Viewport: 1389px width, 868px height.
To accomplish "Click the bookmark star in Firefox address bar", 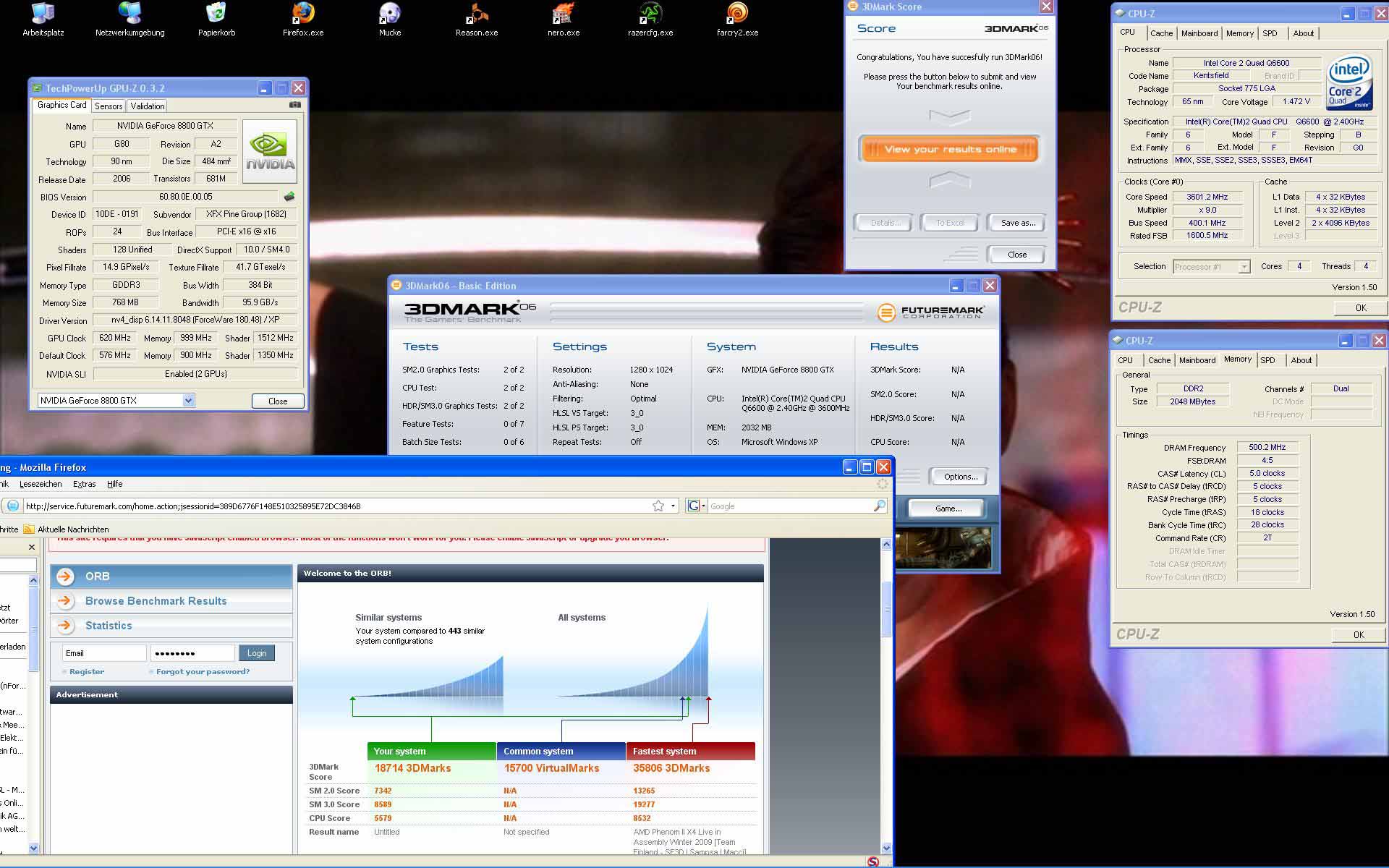I will [x=658, y=506].
